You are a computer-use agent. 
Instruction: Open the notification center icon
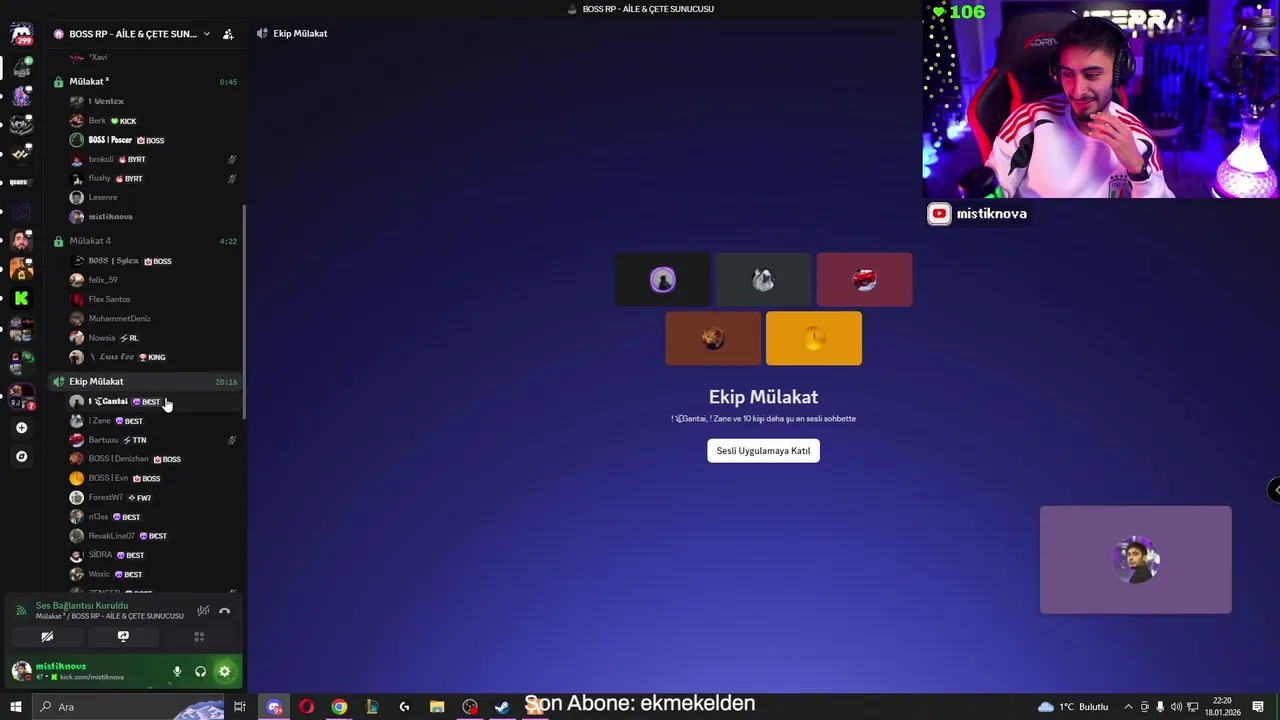(x=1257, y=707)
